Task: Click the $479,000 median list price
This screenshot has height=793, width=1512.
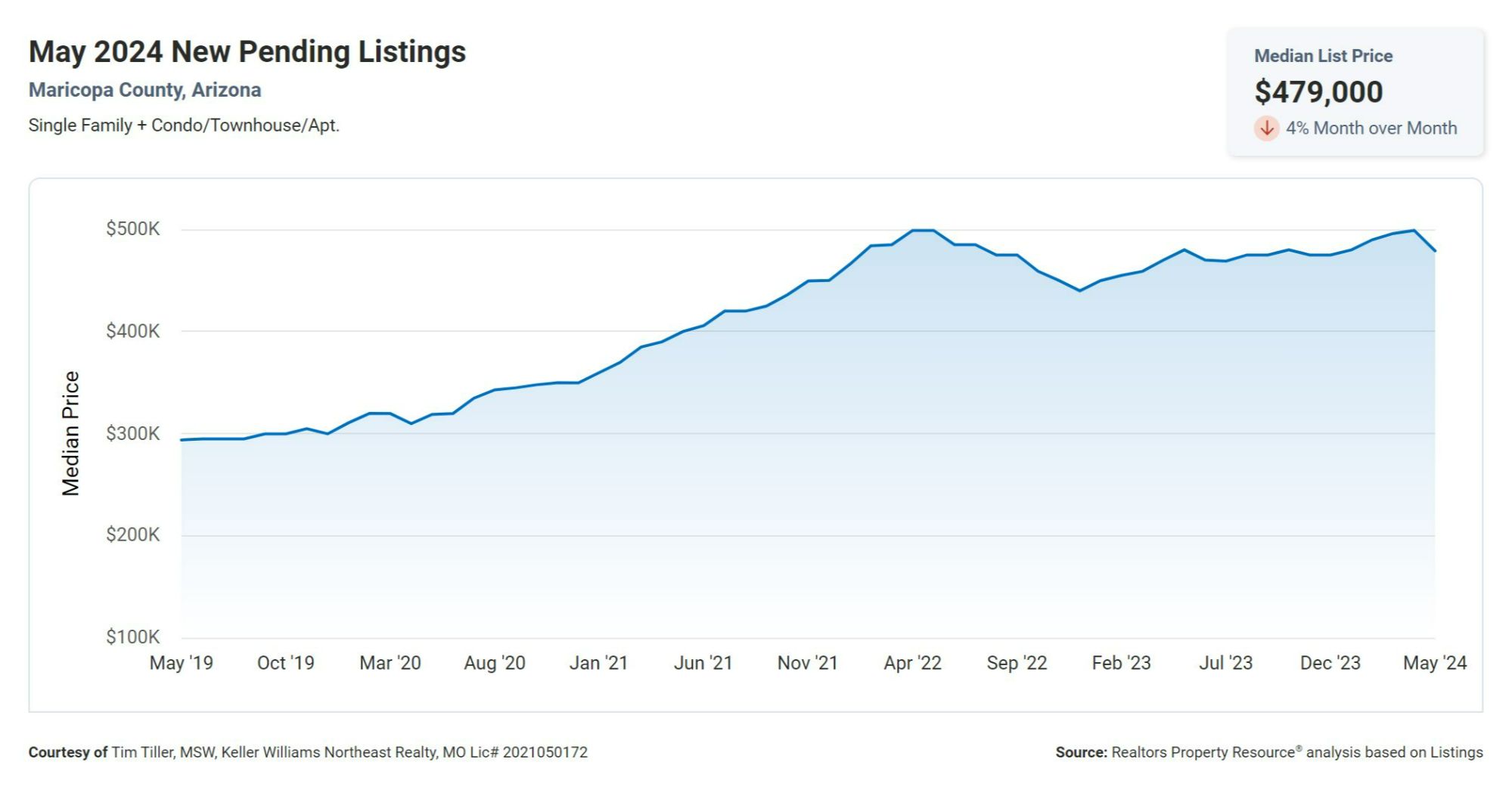Action: click(x=1318, y=92)
